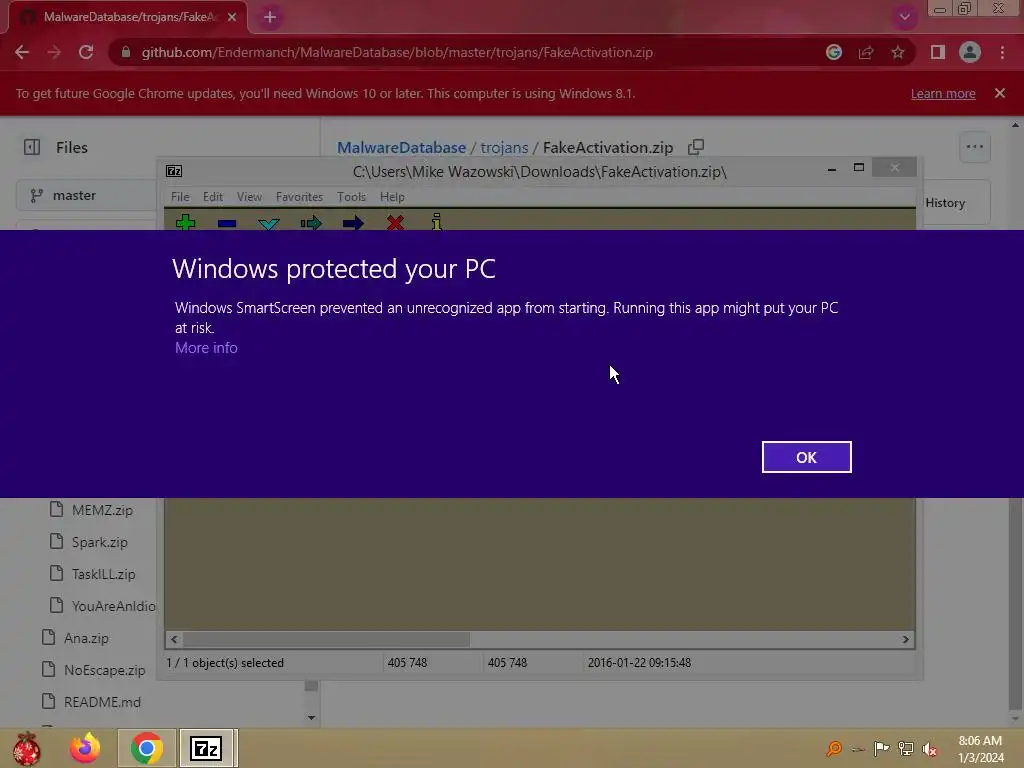Image resolution: width=1024 pixels, height=768 pixels.
Task: Click Chrome's forward arrow
Action: [54, 52]
